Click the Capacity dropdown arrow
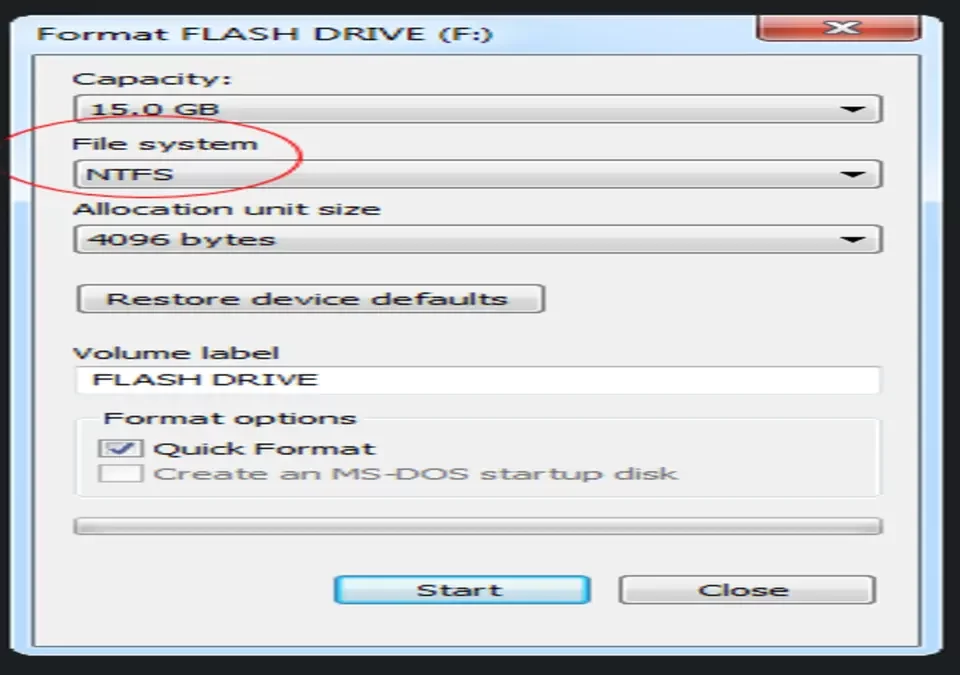The width and height of the screenshot is (960, 675). 852,110
